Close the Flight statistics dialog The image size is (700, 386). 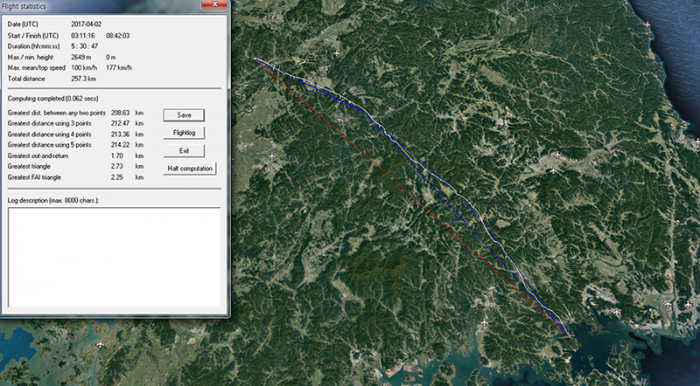(x=214, y=4)
